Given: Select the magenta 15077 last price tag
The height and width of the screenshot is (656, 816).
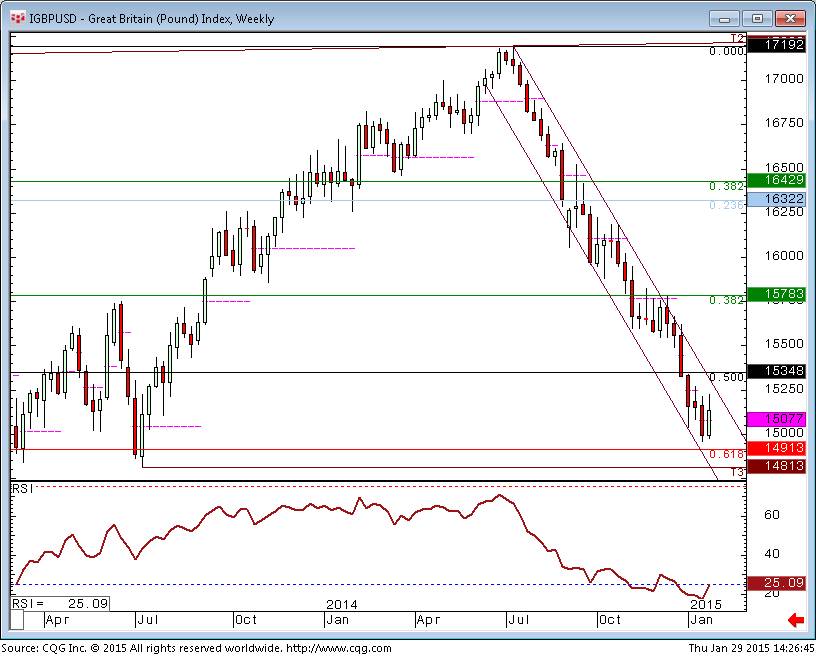Looking at the screenshot, I should point(779,419).
